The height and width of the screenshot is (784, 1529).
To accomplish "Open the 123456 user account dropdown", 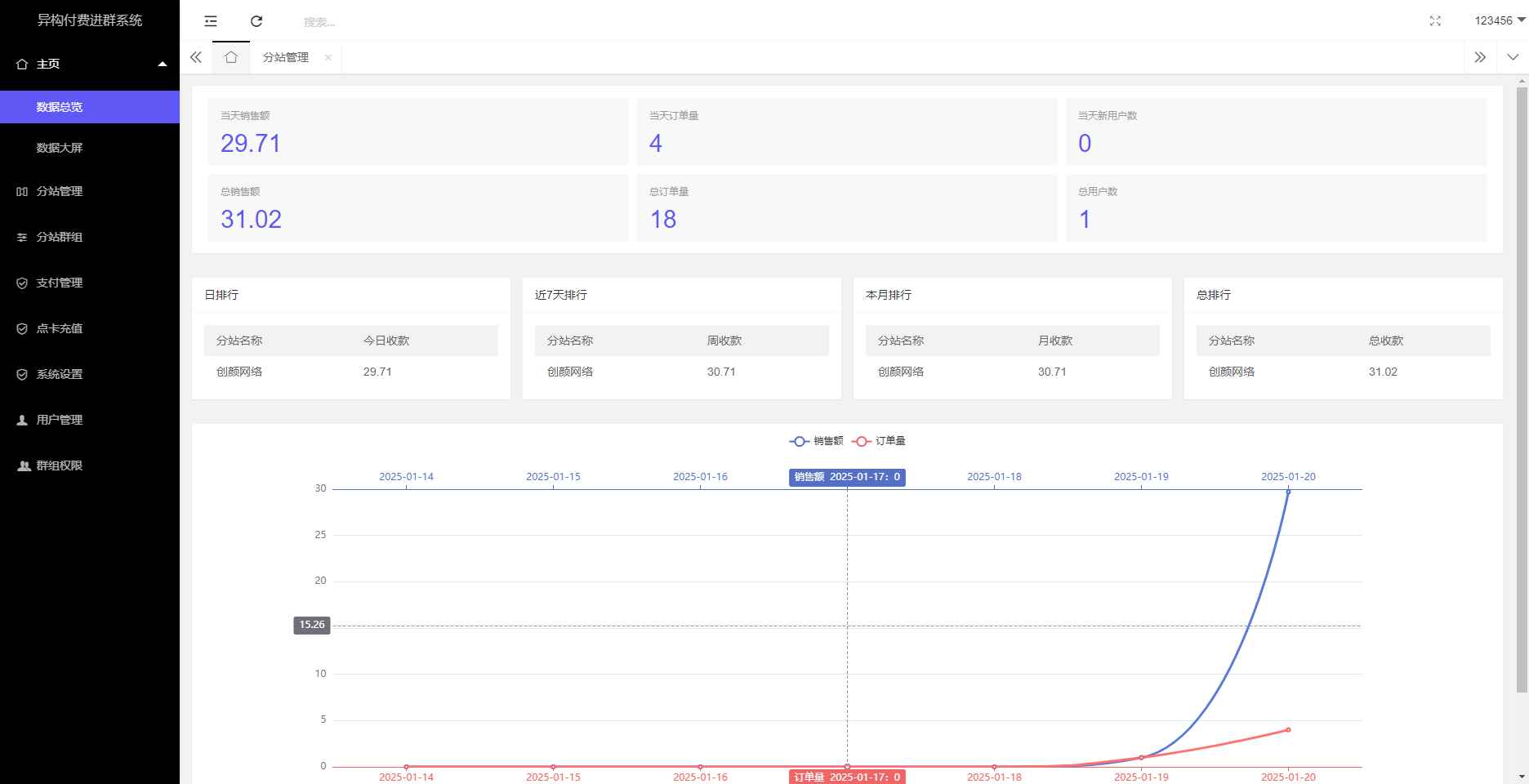I will pos(1499,21).
